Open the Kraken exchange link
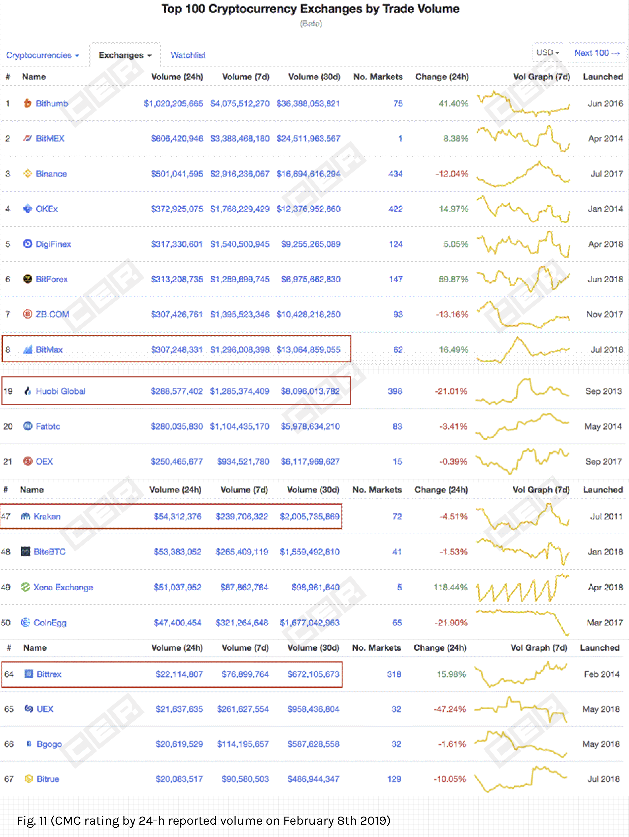 click(47, 516)
